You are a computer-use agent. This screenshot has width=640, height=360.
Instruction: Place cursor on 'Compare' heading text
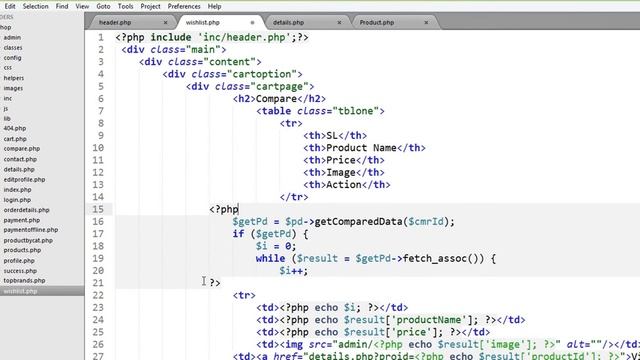click(x=276, y=99)
